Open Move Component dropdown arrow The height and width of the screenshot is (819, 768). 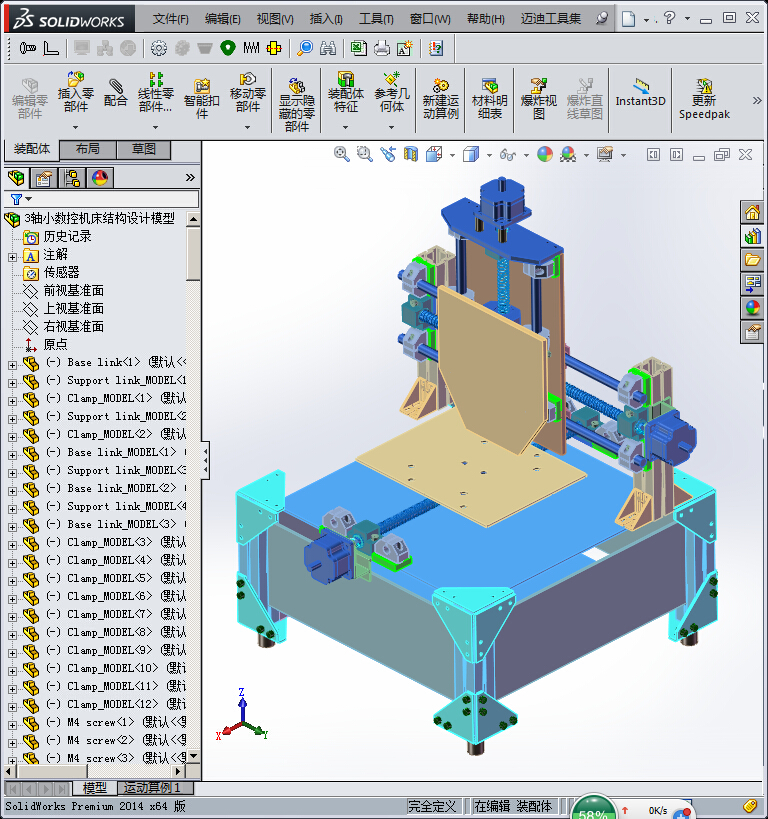click(x=247, y=127)
